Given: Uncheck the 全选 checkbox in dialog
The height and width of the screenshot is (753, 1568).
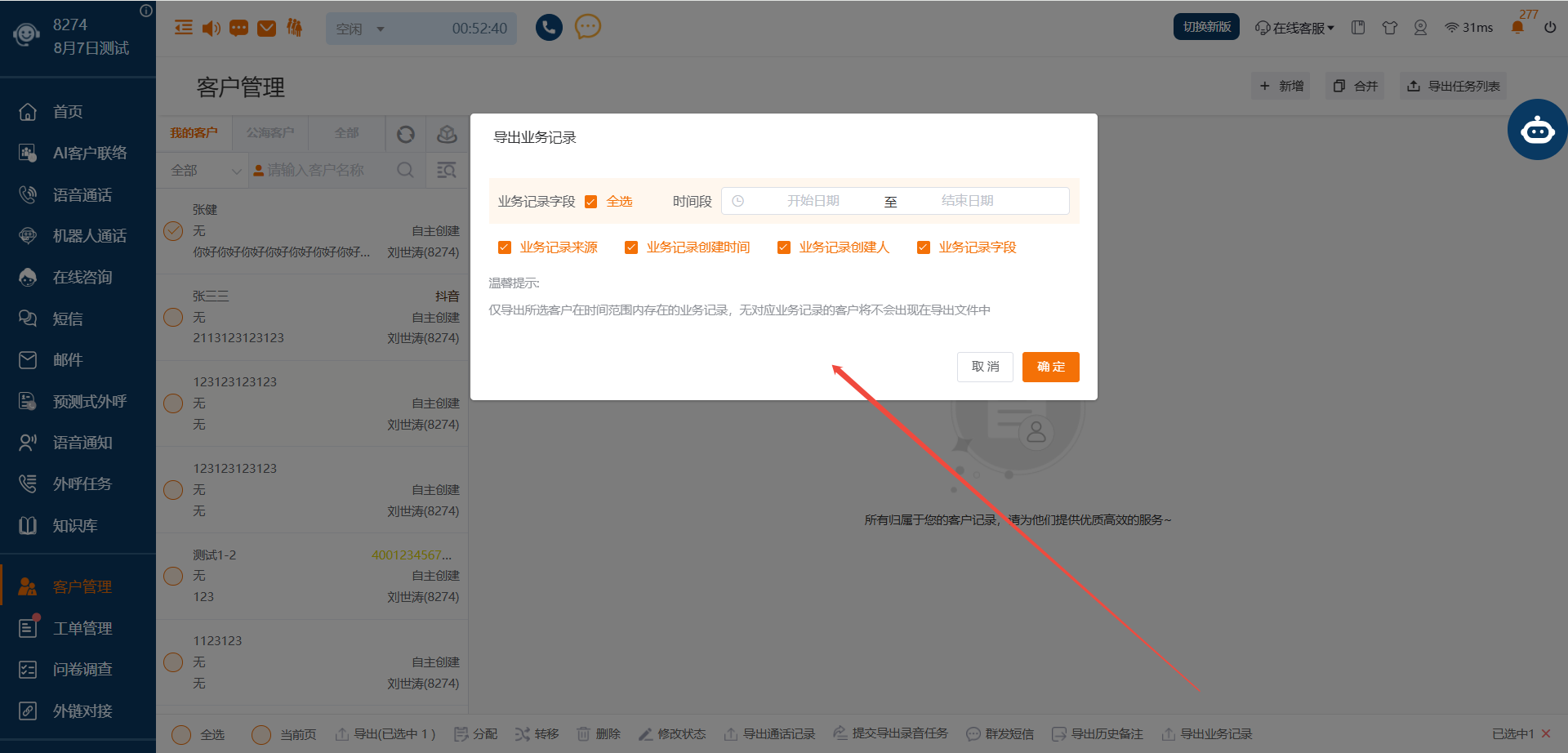Looking at the screenshot, I should (x=591, y=202).
